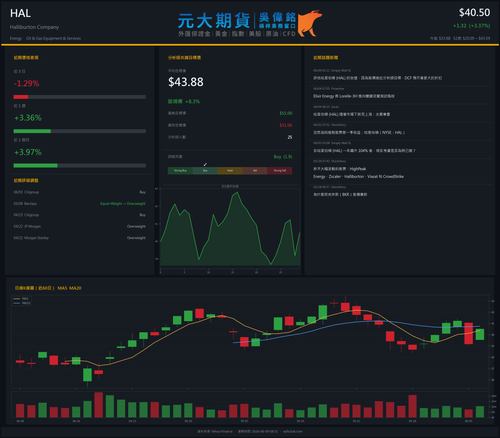Click the Morgan Stanley Overweight rating row
This screenshot has width=500, height=438.
point(79,238)
